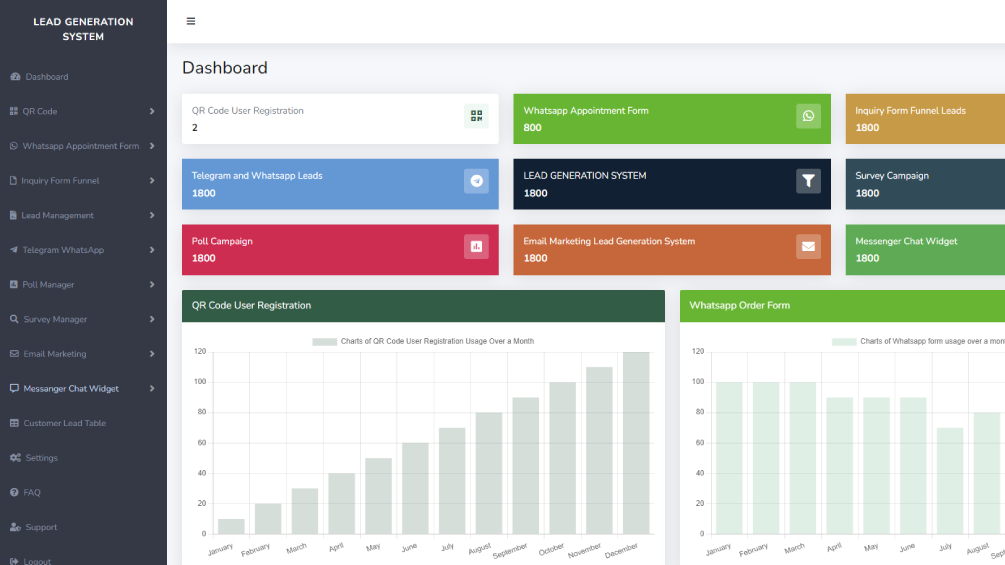Click the Whatsapp Order Form chart header
This screenshot has height=565, width=1005.
pyautogui.click(x=842, y=306)
